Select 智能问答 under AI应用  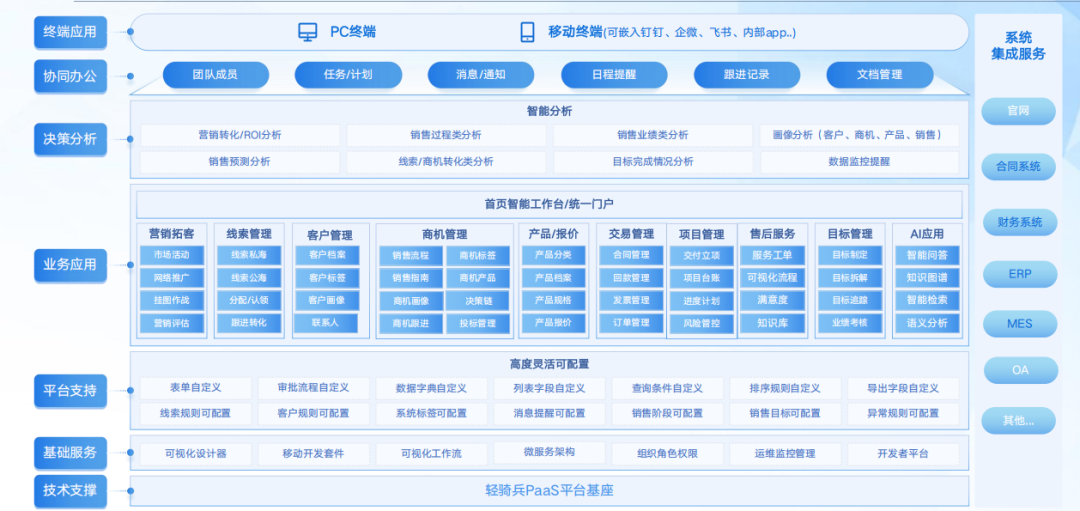(926, 255)
